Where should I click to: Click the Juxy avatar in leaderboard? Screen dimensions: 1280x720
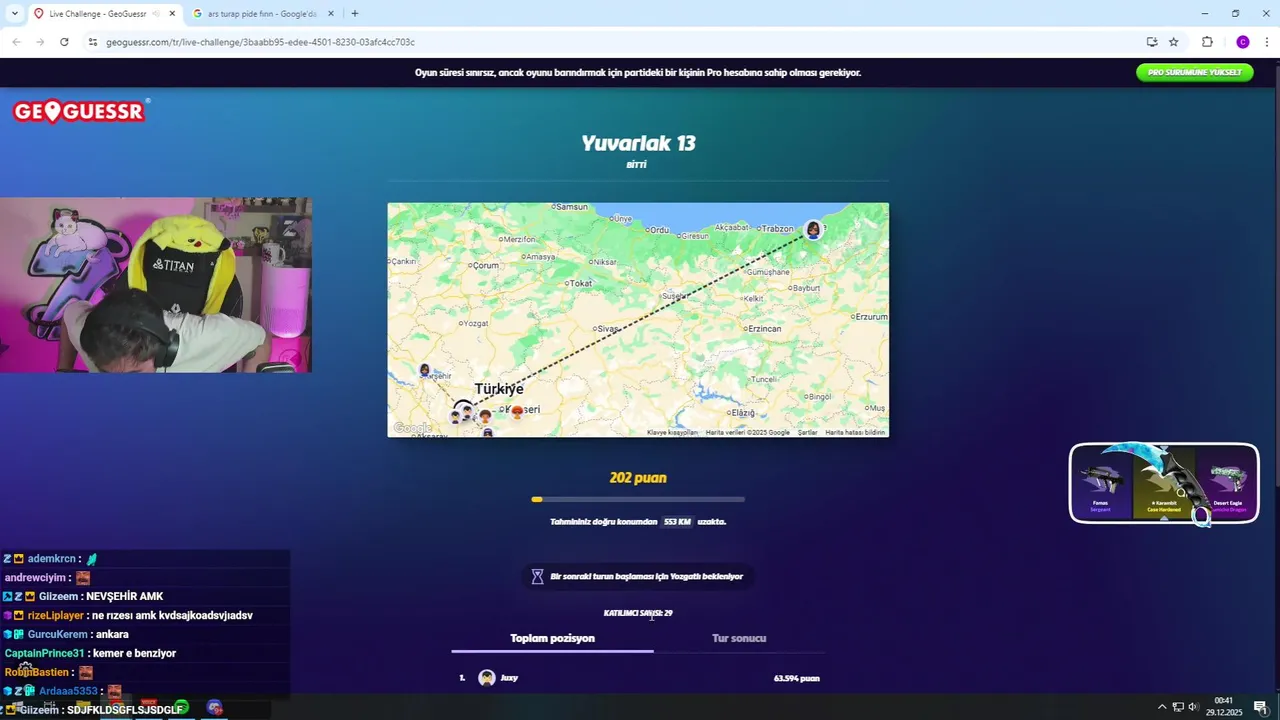[487, 678]
